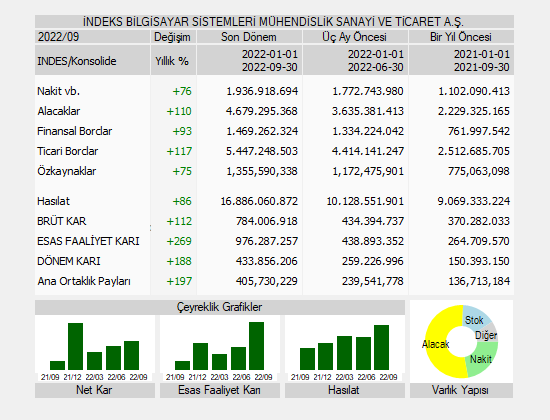The width and height of the screenshot is (550, 420).
Task: Click the +86 Hasılat change value
Action: tap(182, 201)
